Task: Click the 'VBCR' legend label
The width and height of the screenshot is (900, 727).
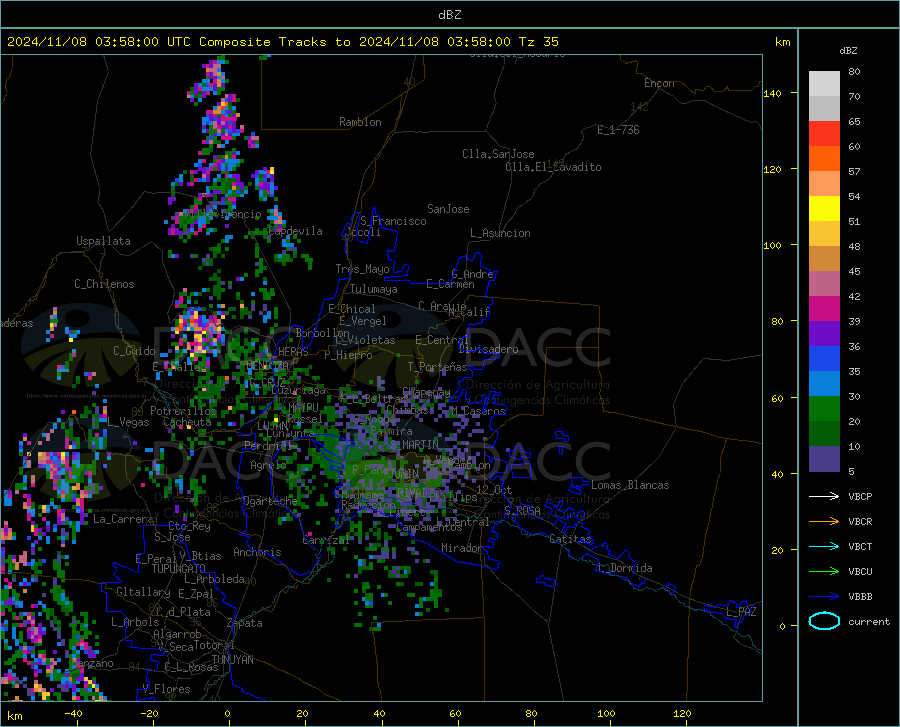Action: tap(860, 522)
